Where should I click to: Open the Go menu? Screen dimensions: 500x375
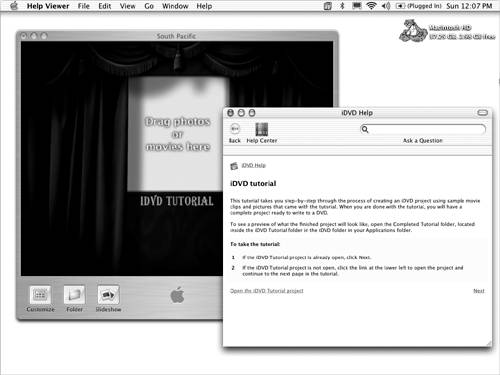[x=149, y=6]
